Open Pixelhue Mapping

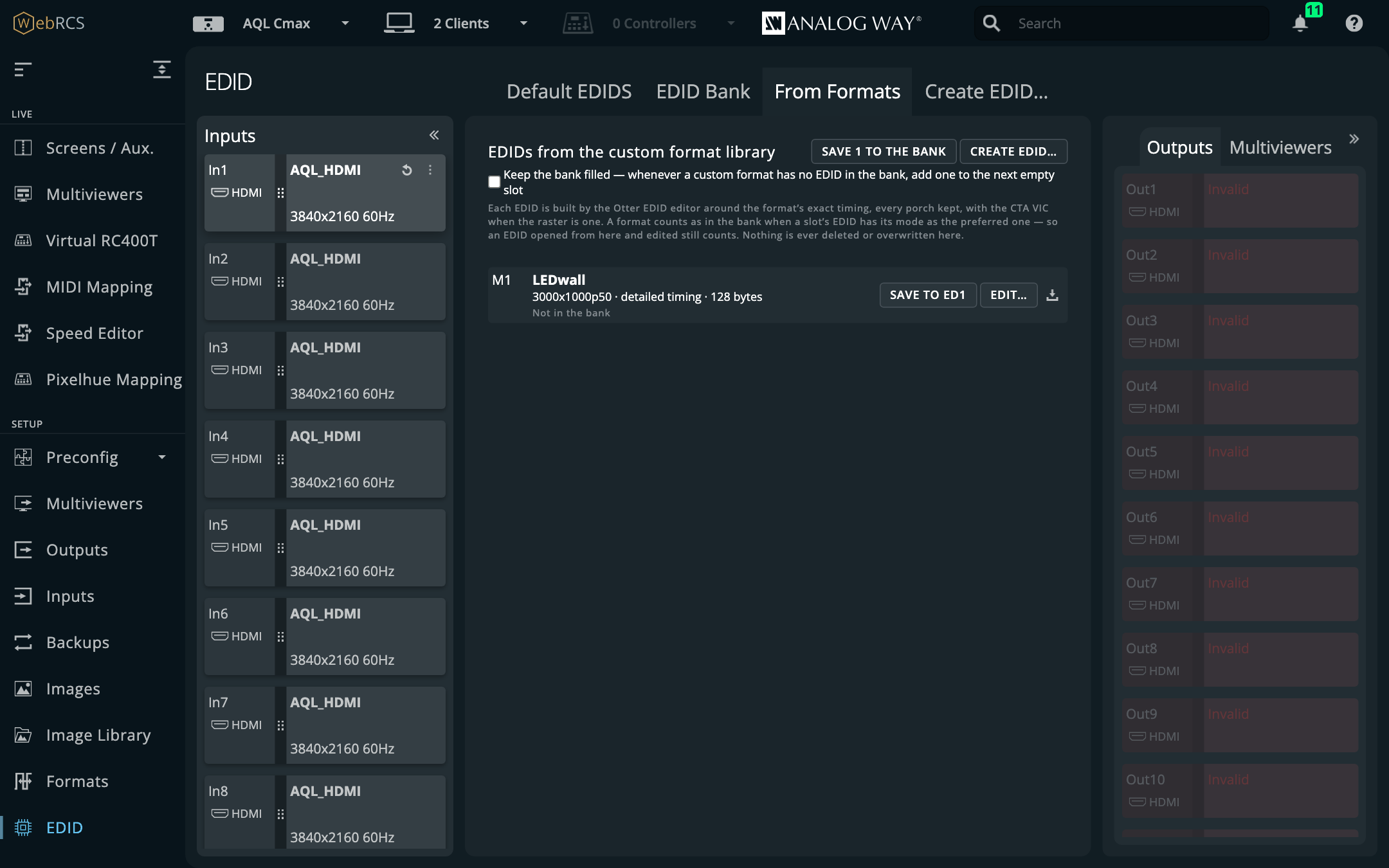point(93,379)
